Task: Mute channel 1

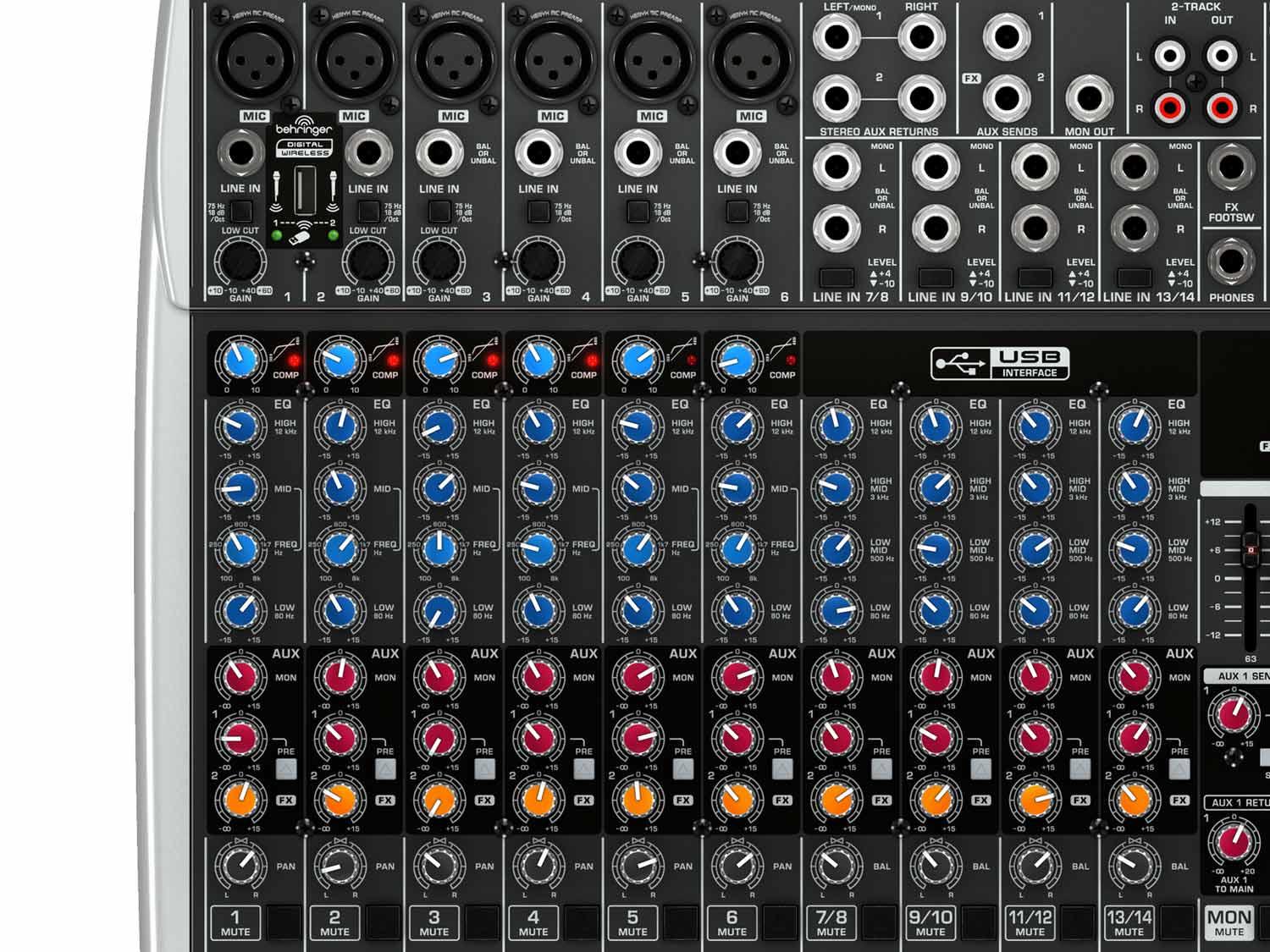Action: [x=235, y=922]
